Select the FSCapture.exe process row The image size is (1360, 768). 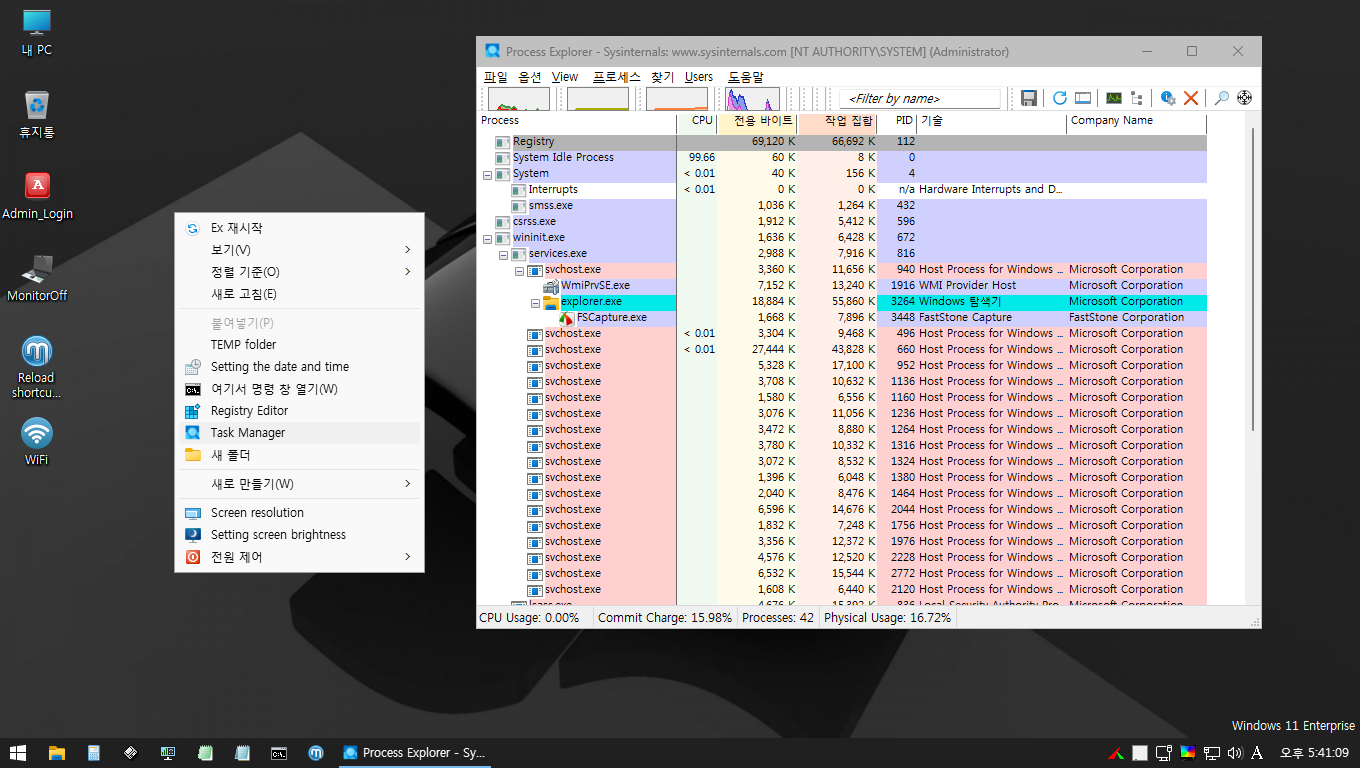(x=842, y=318)
